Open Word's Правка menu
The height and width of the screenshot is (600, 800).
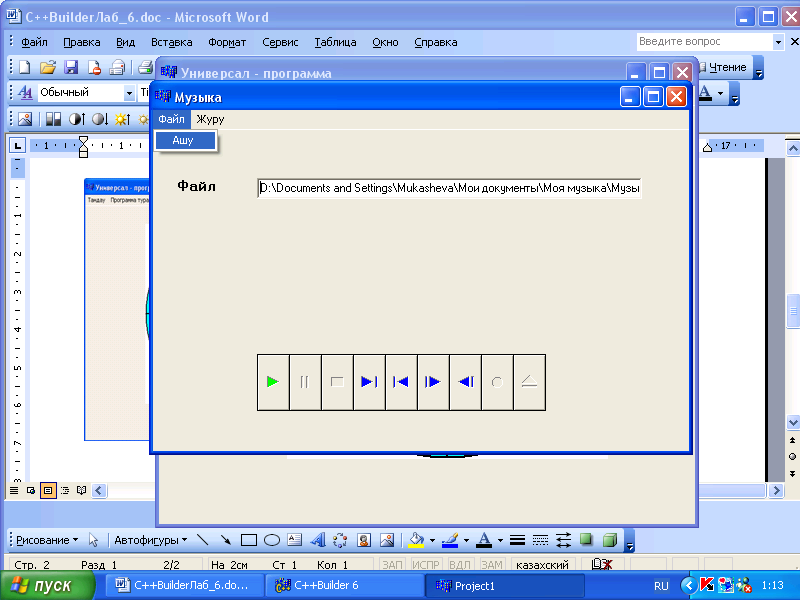82,42
